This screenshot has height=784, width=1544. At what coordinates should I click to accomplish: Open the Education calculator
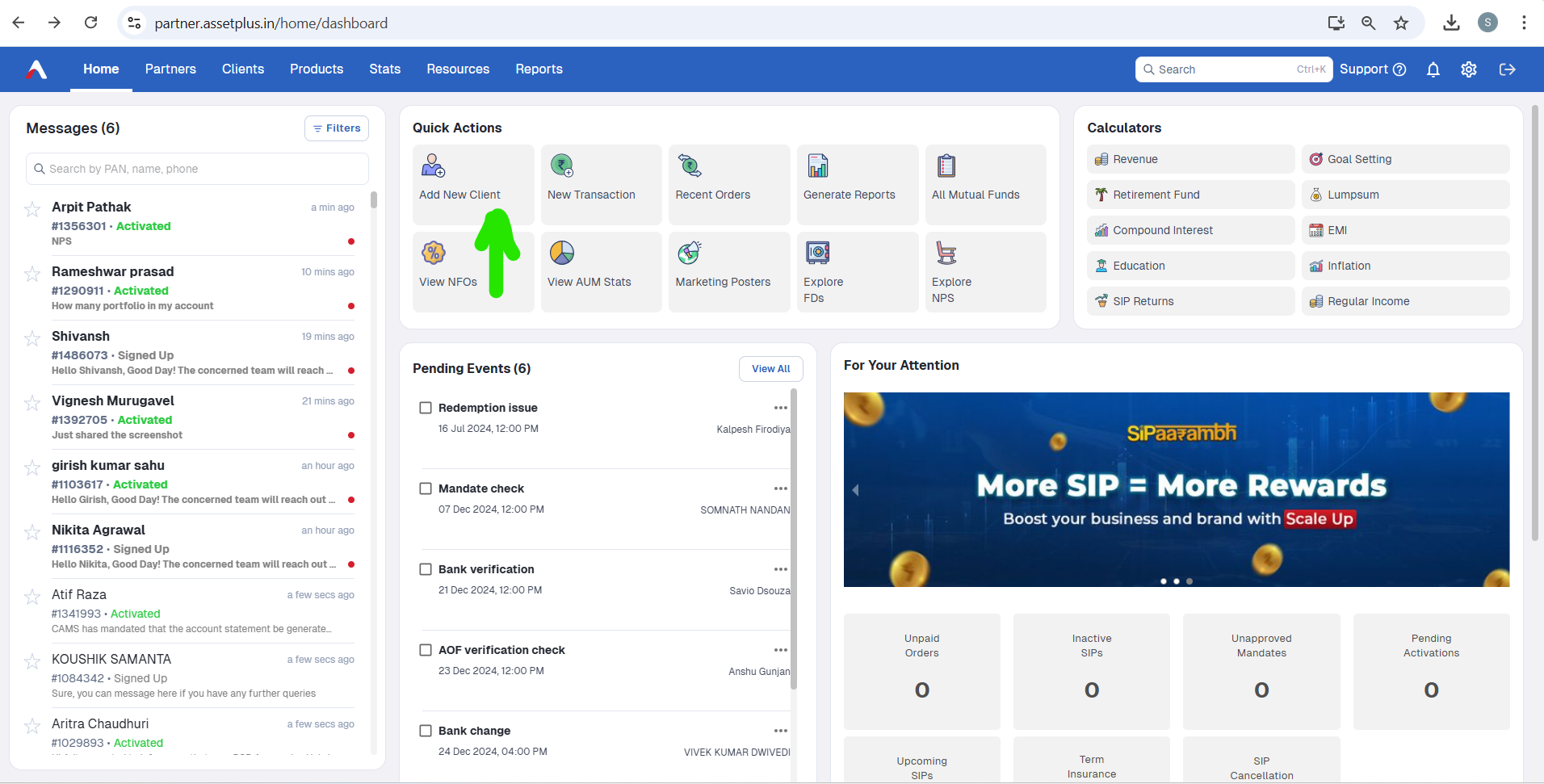(x=1190, y=266)
